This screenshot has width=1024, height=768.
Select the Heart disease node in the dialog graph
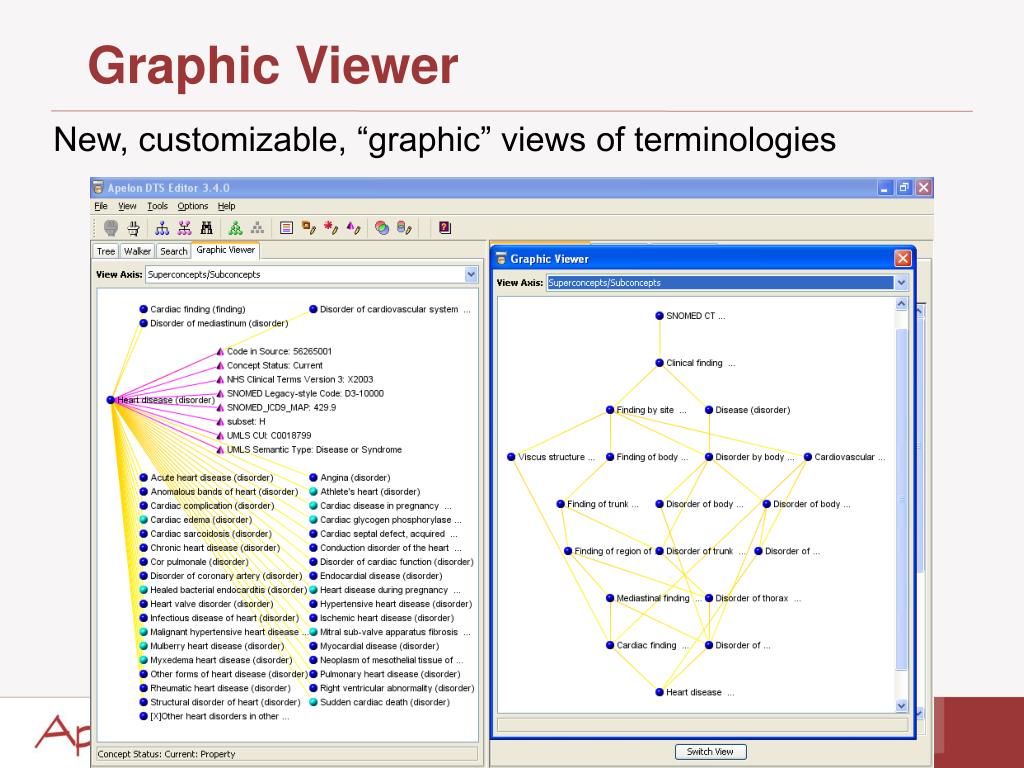695,692
